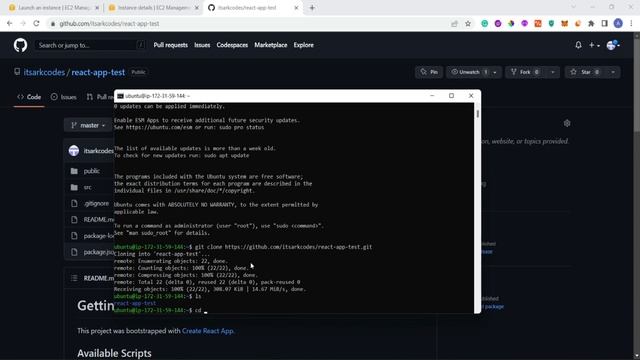This screenshot has height=360, width=640.
Task: Click the terminal 'cd' command prompt line
Action: coord(160,310)
